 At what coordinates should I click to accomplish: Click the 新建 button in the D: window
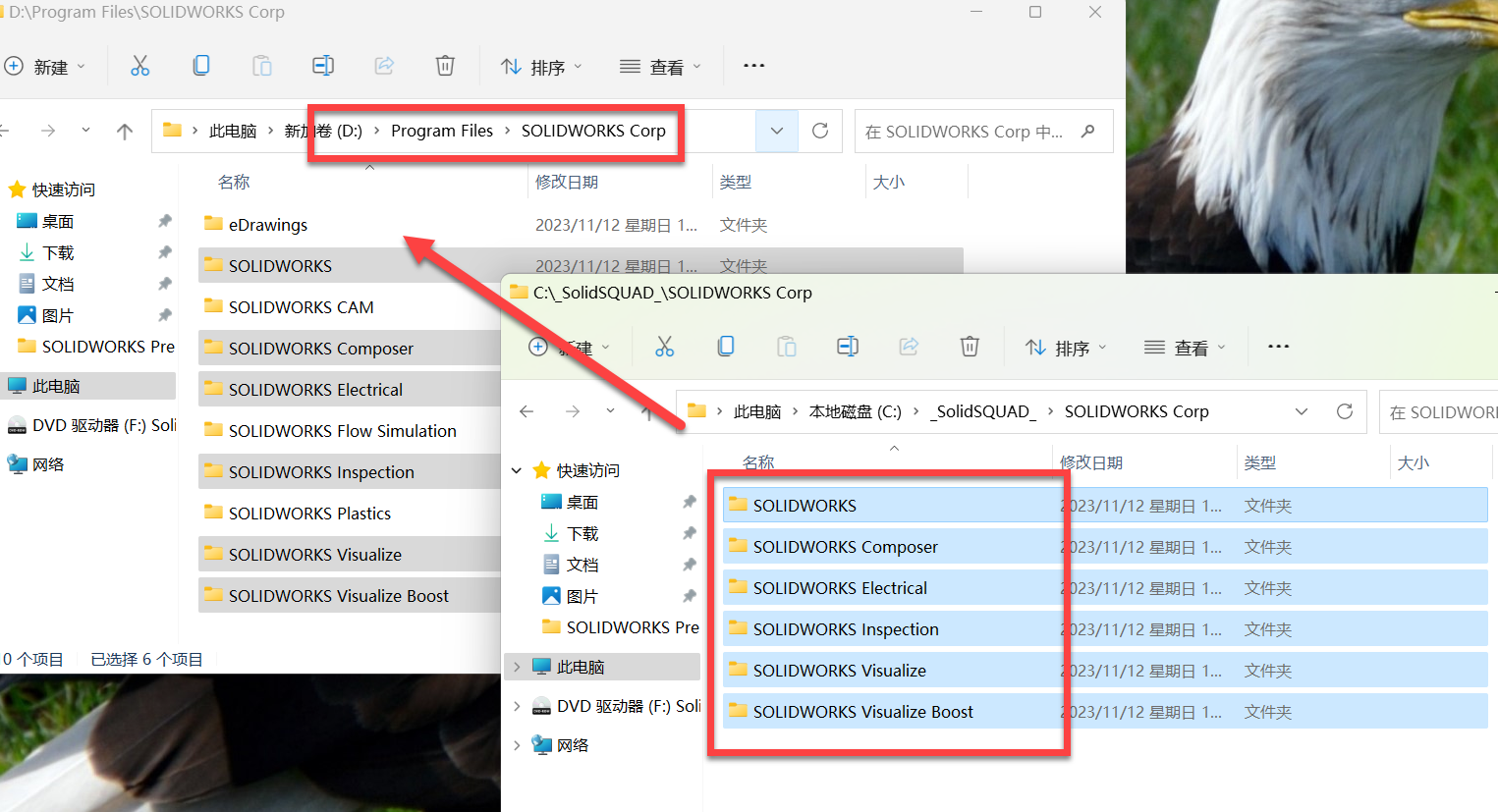point(44,67)
